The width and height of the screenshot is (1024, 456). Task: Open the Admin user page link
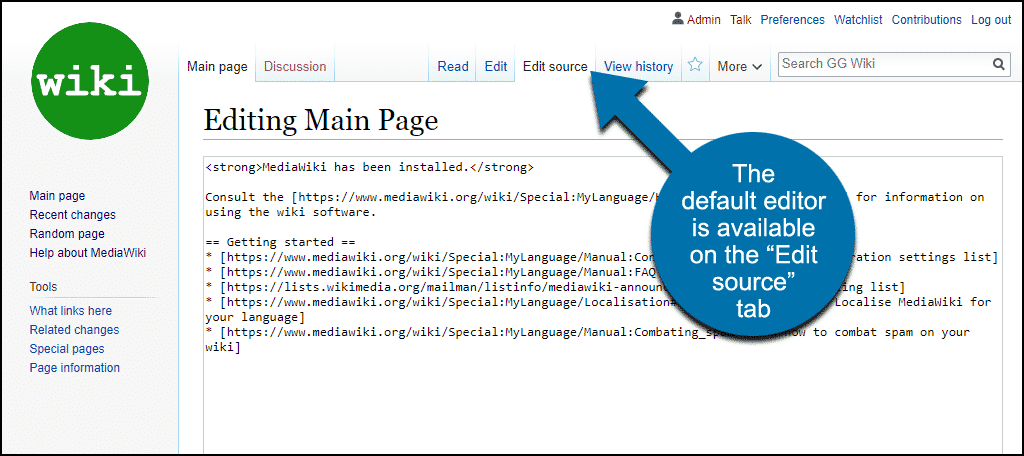(x=703, y=20)
